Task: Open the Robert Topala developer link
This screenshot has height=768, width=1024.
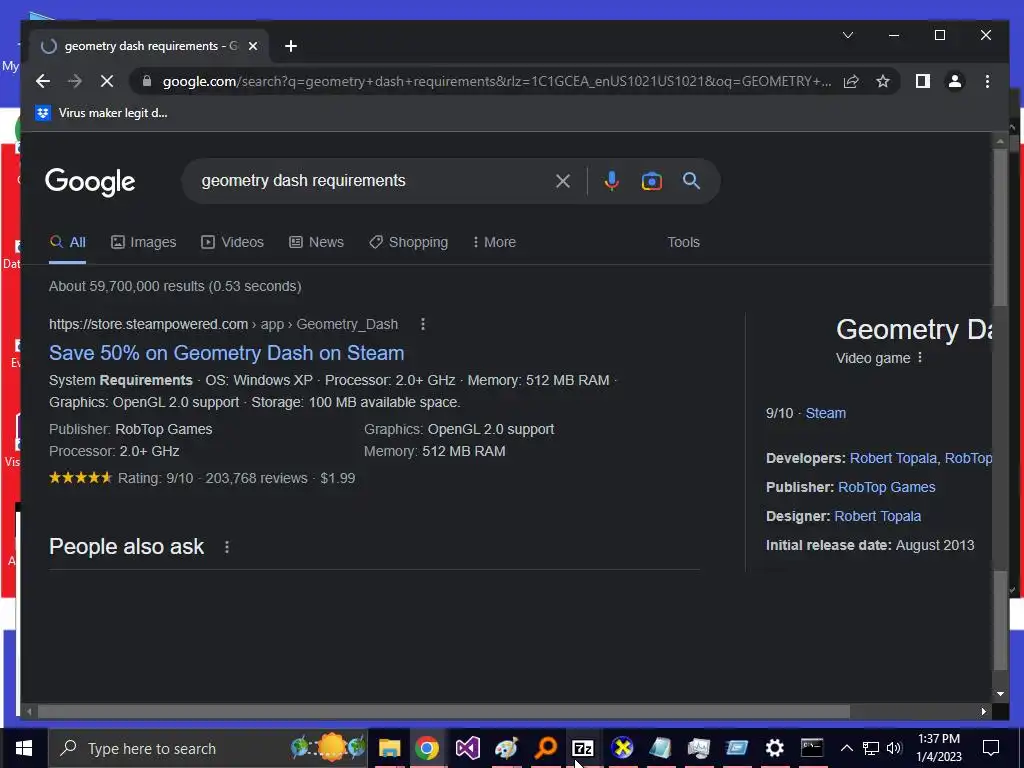Action: point(893,458)
